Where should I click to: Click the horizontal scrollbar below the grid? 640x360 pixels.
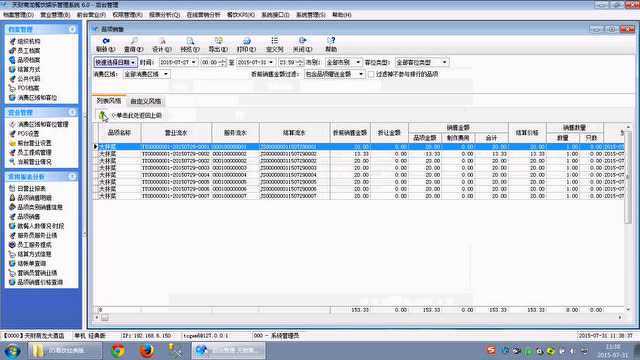click(358, 317)
